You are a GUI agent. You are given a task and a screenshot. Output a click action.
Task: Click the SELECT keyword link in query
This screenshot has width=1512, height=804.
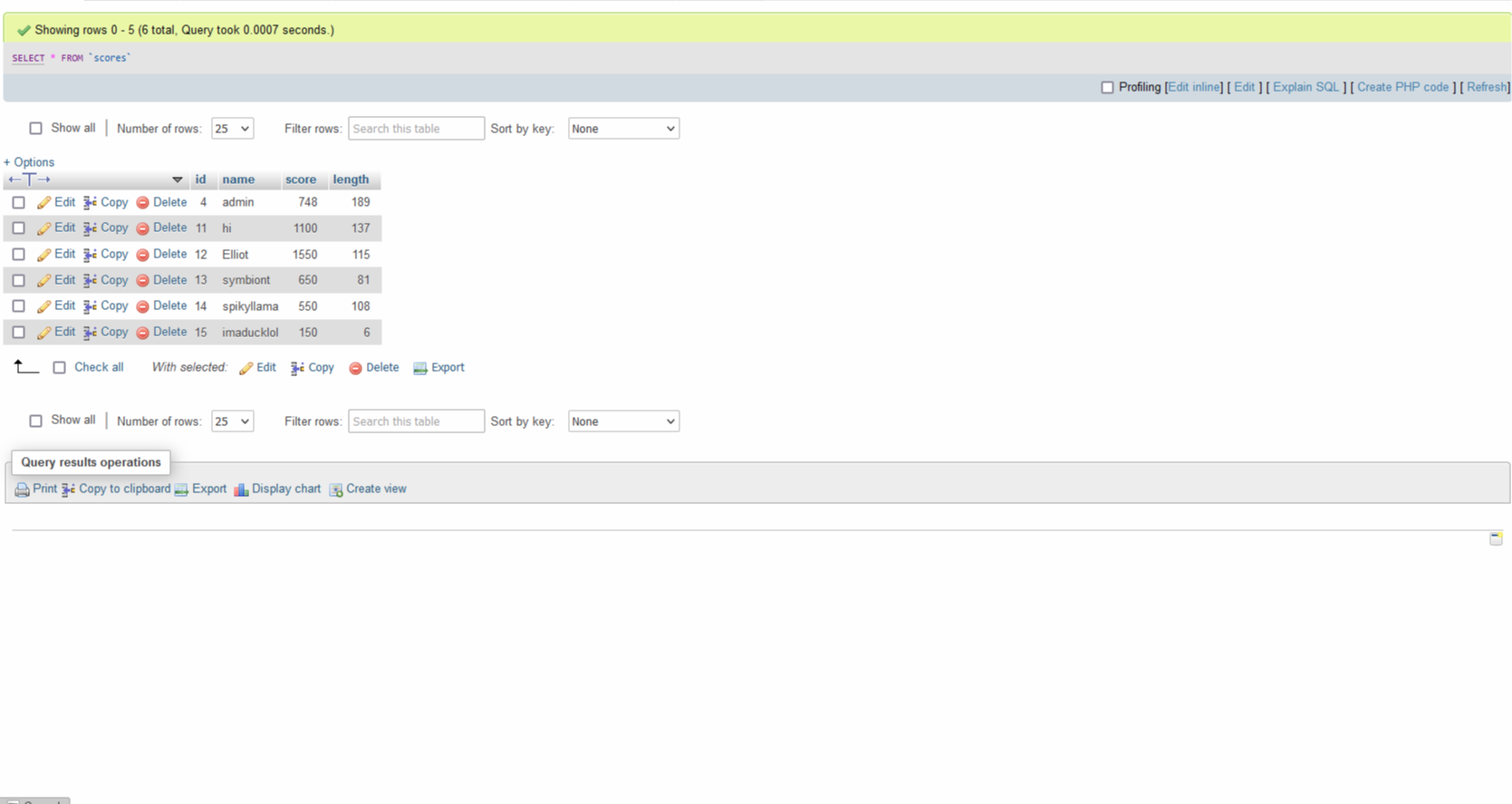tap(28, 58)
